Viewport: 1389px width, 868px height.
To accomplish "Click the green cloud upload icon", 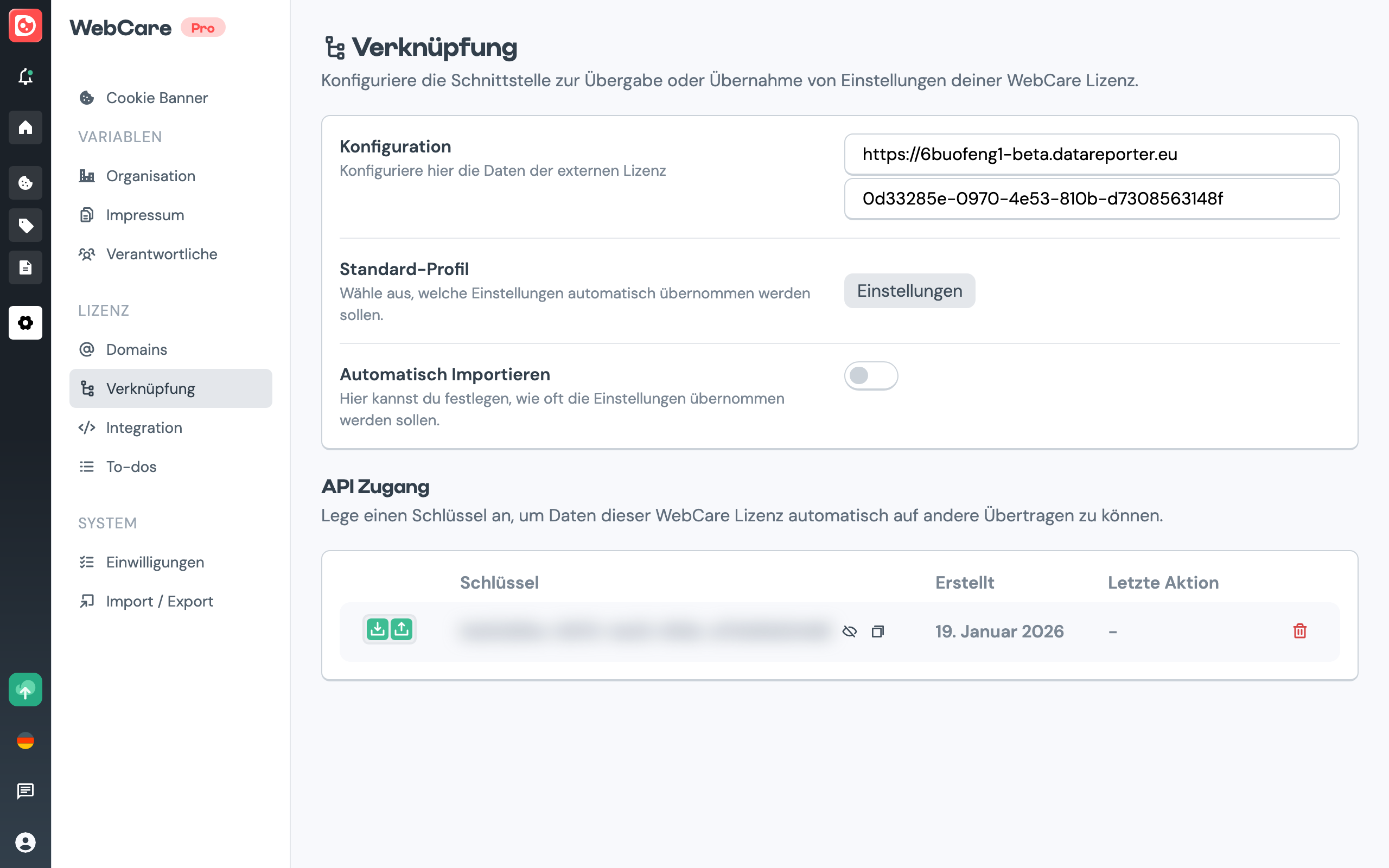I will [x=26, y=690].
